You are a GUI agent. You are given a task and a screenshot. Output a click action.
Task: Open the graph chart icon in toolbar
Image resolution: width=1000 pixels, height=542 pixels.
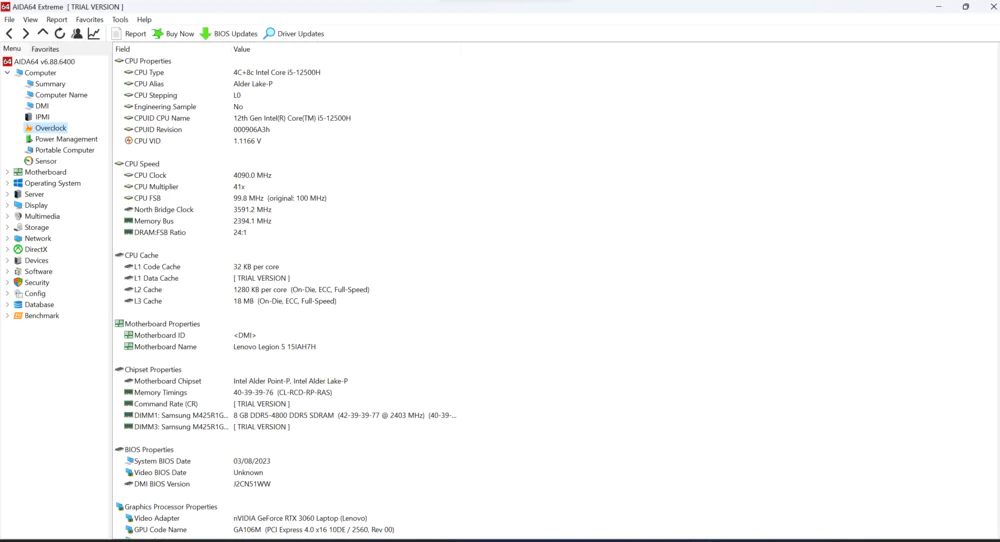94,34
